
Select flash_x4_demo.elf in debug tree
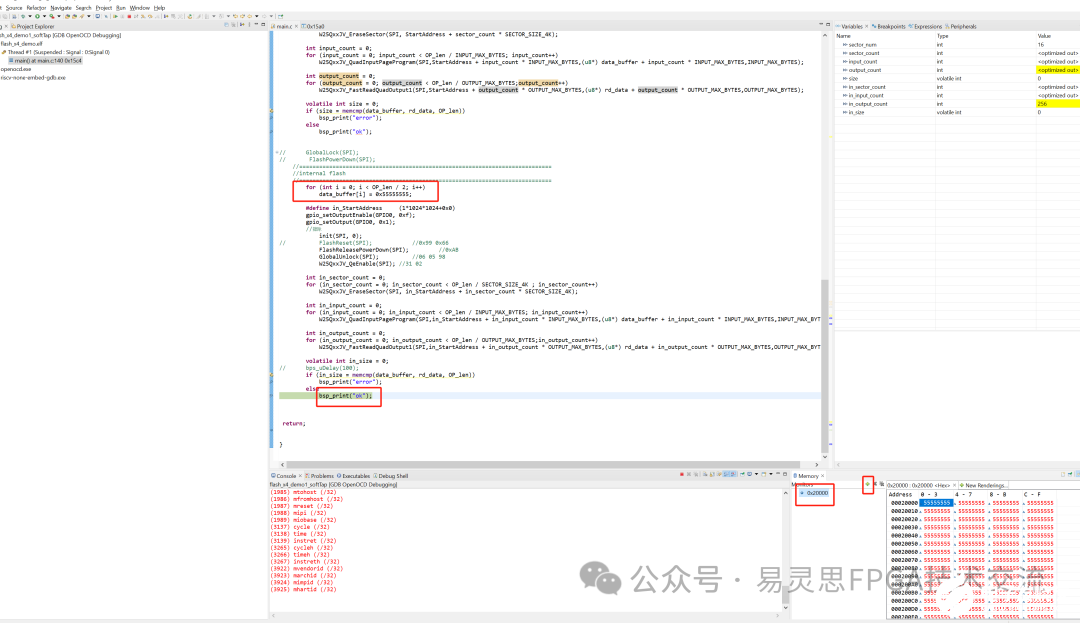click(21, 43)
